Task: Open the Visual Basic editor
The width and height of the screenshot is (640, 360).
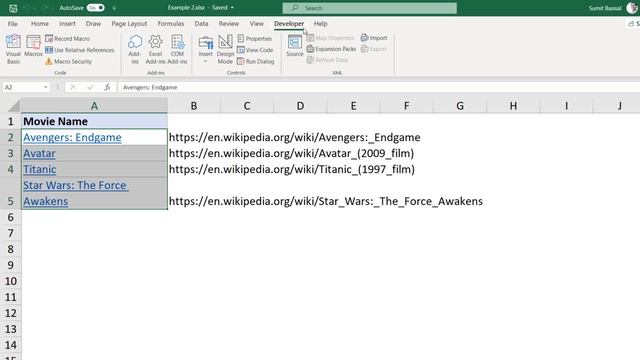Action: pyautogui.click(x=13, y=49)
